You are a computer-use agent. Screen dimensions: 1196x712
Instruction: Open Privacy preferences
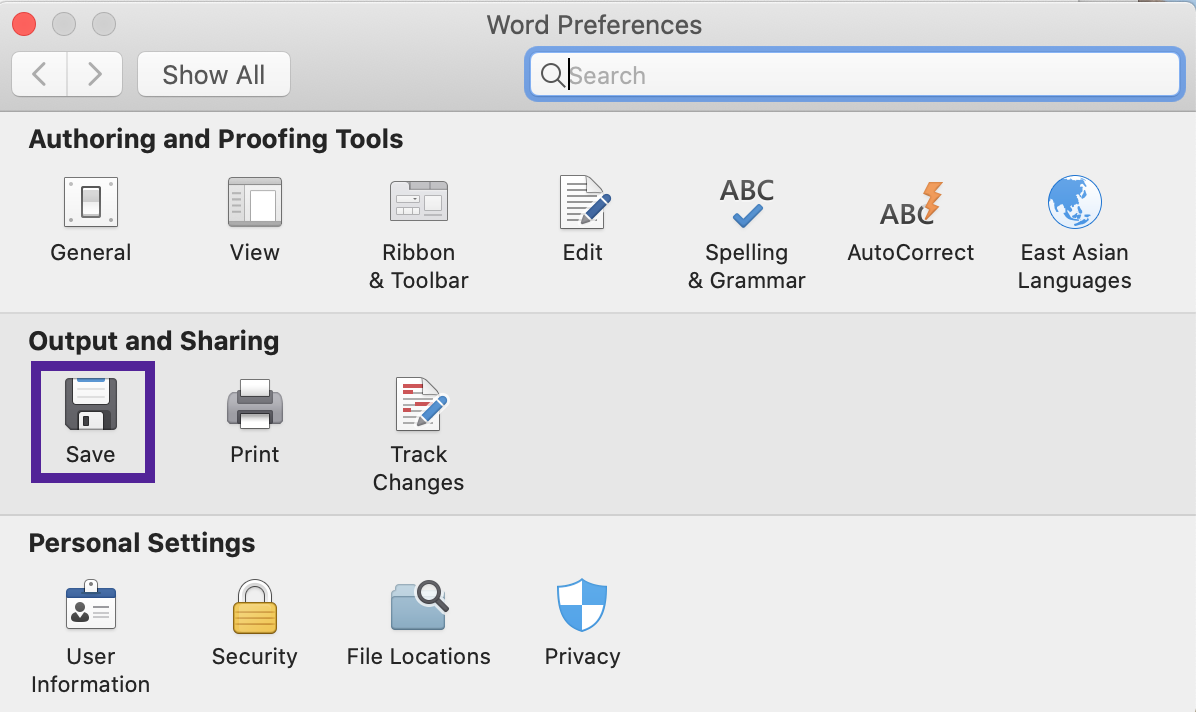tap(583, 624)
